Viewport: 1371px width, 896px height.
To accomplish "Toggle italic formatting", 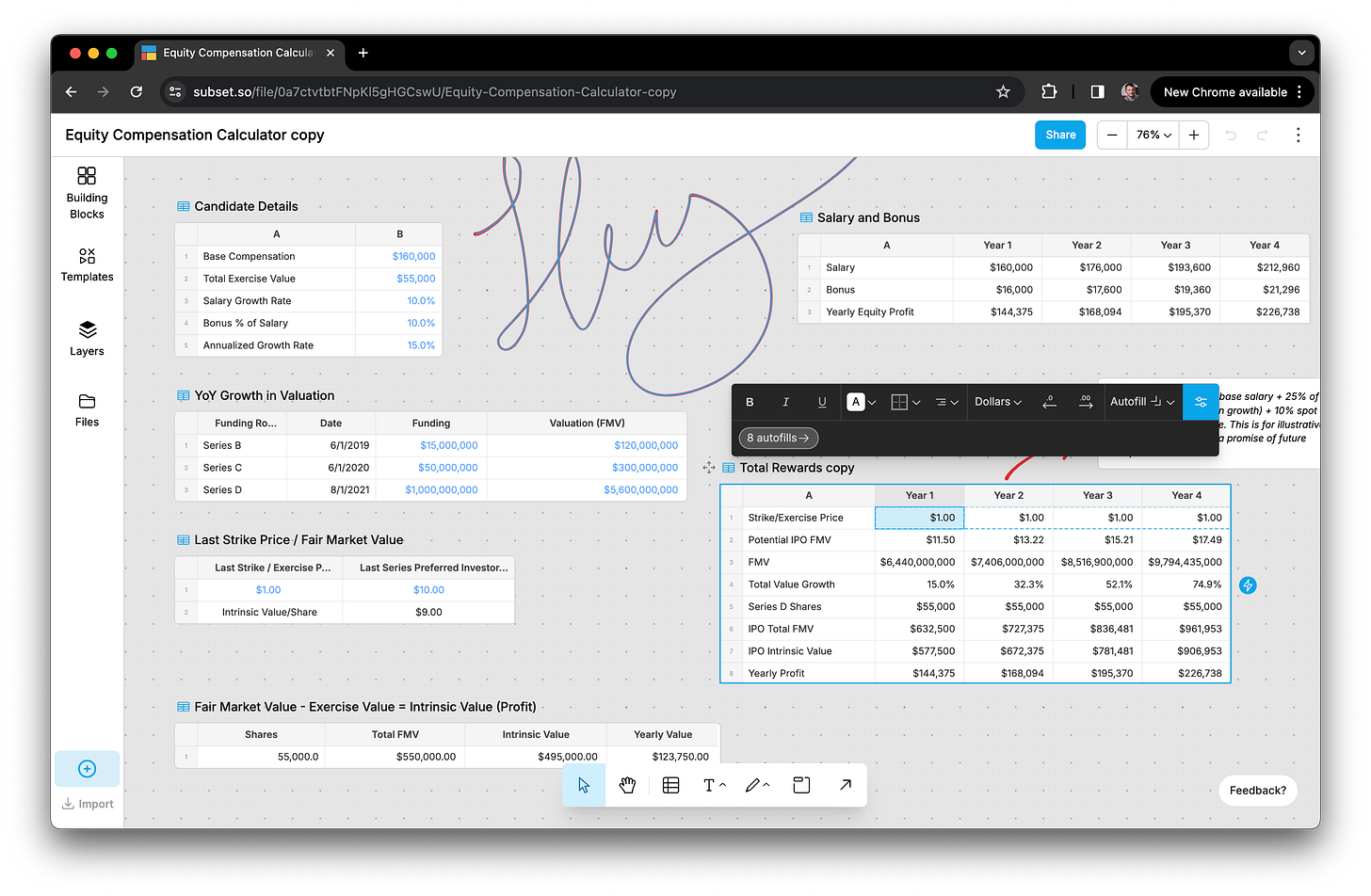I will pyautogui.click(x=786, y=402).
